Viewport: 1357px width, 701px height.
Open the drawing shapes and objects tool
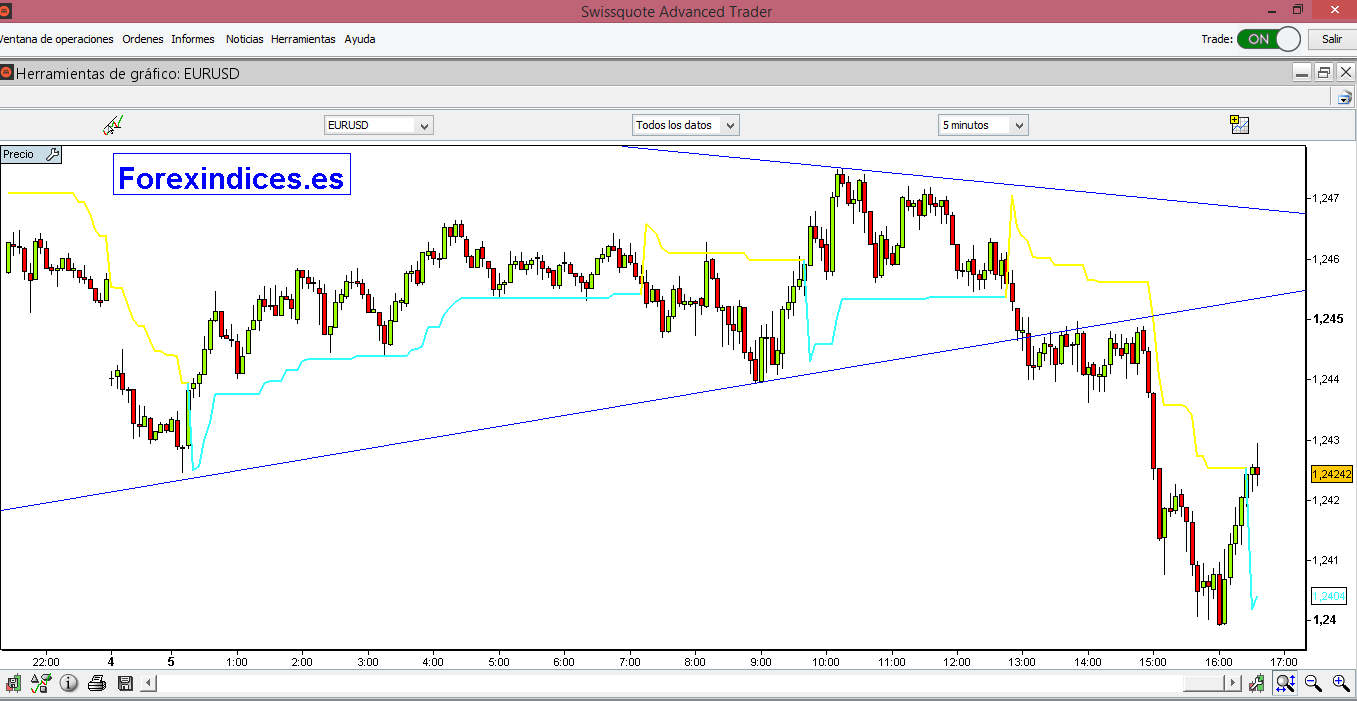tap(41, 684)
